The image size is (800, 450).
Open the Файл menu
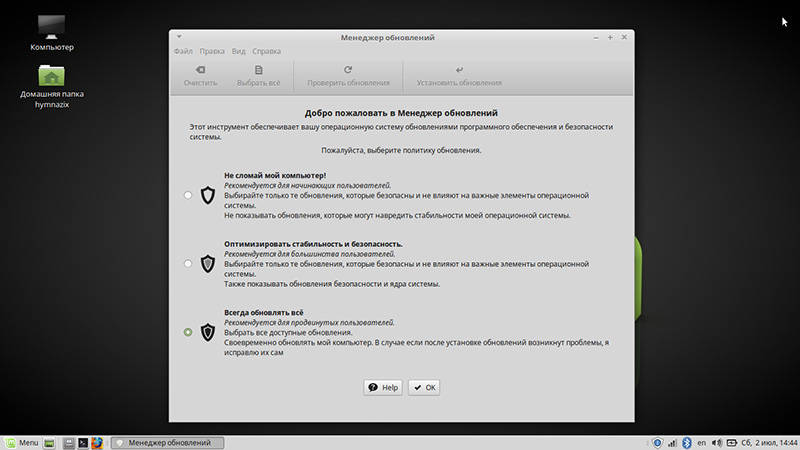pyautogui.click(x=183, y=51)
